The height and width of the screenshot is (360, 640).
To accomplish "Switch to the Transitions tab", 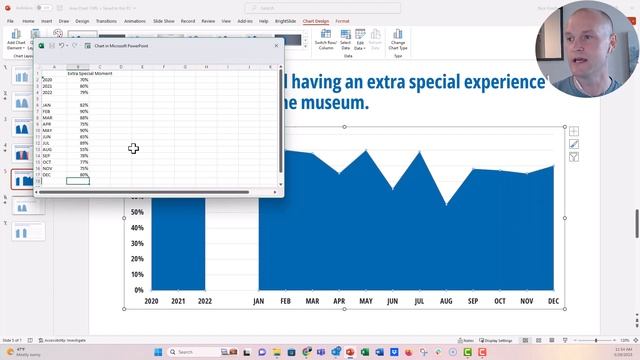I will 106,21.
